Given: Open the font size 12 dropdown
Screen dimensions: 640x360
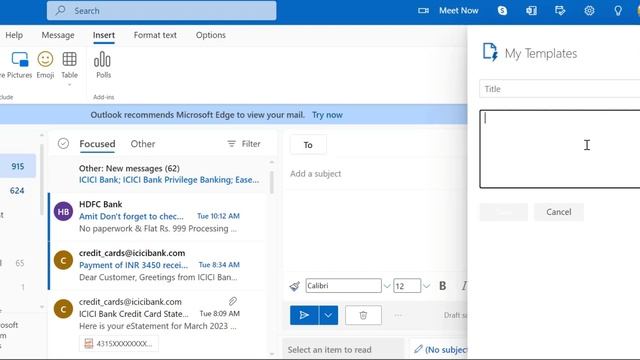Looking at the screenshot, I should point(426,286).
